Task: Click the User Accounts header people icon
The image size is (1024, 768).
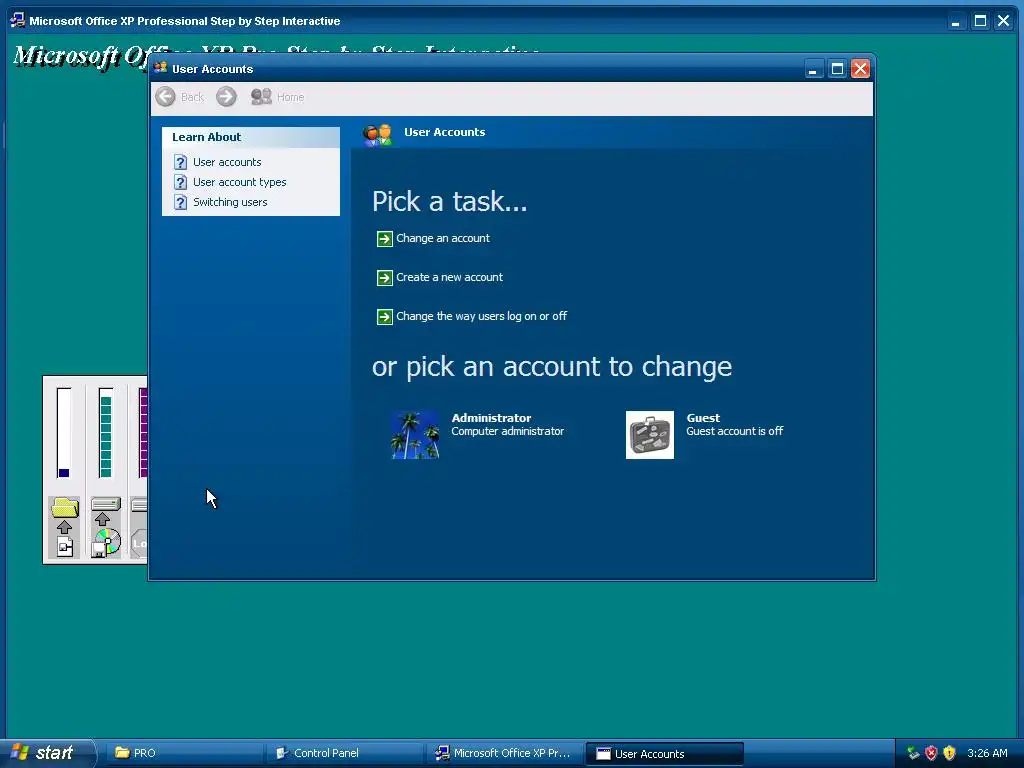Action: [377, 134]
